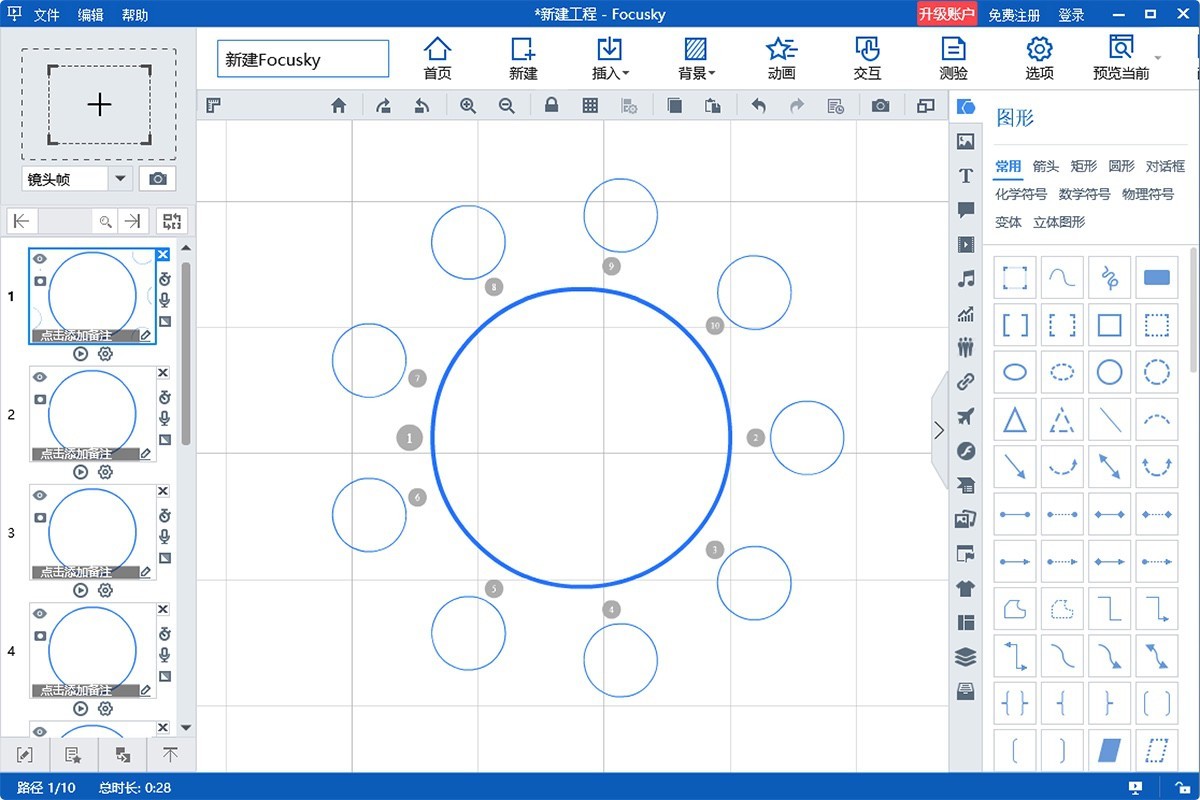Click the 升级账户 upgrade account button
This screenshot has height=800, width=1200.
[947, 14]
